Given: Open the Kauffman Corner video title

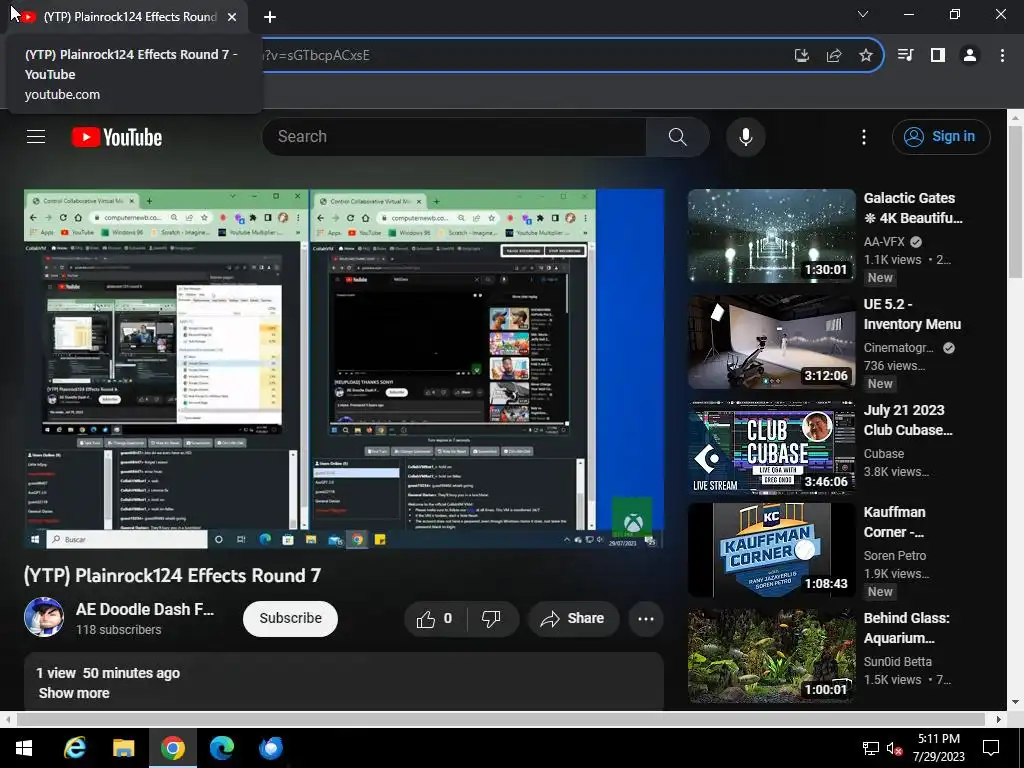Looking at the screenshot, I should pos(894,522).
